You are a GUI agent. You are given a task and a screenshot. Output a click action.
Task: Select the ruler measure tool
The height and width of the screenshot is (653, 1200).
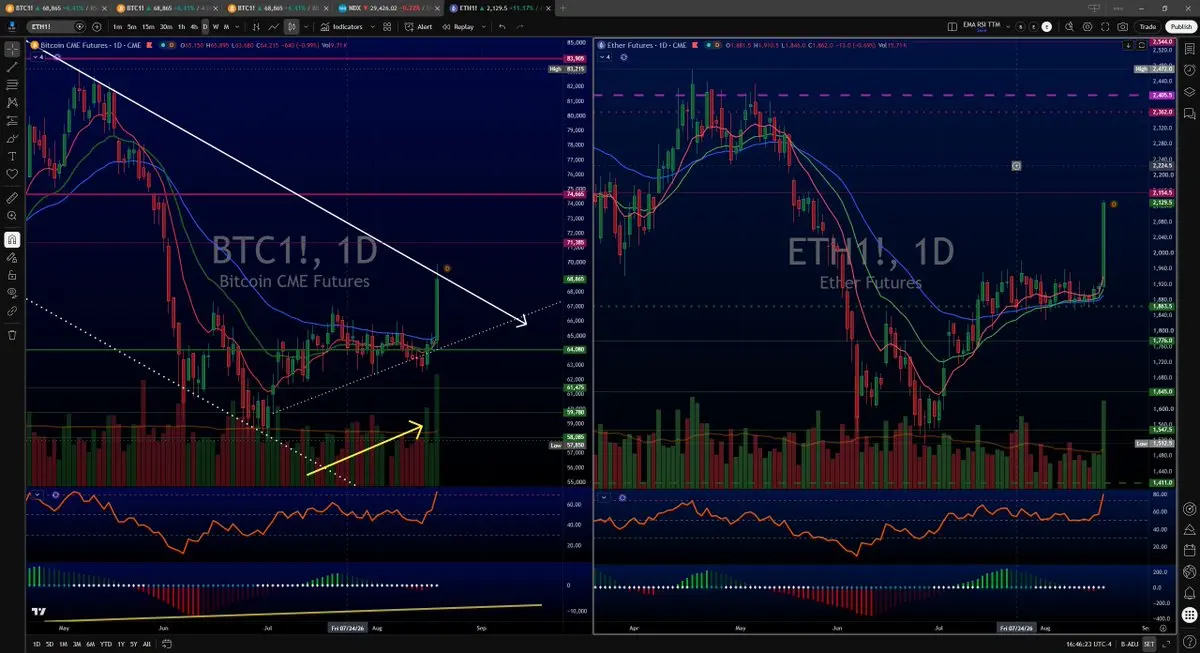(12, 199)
